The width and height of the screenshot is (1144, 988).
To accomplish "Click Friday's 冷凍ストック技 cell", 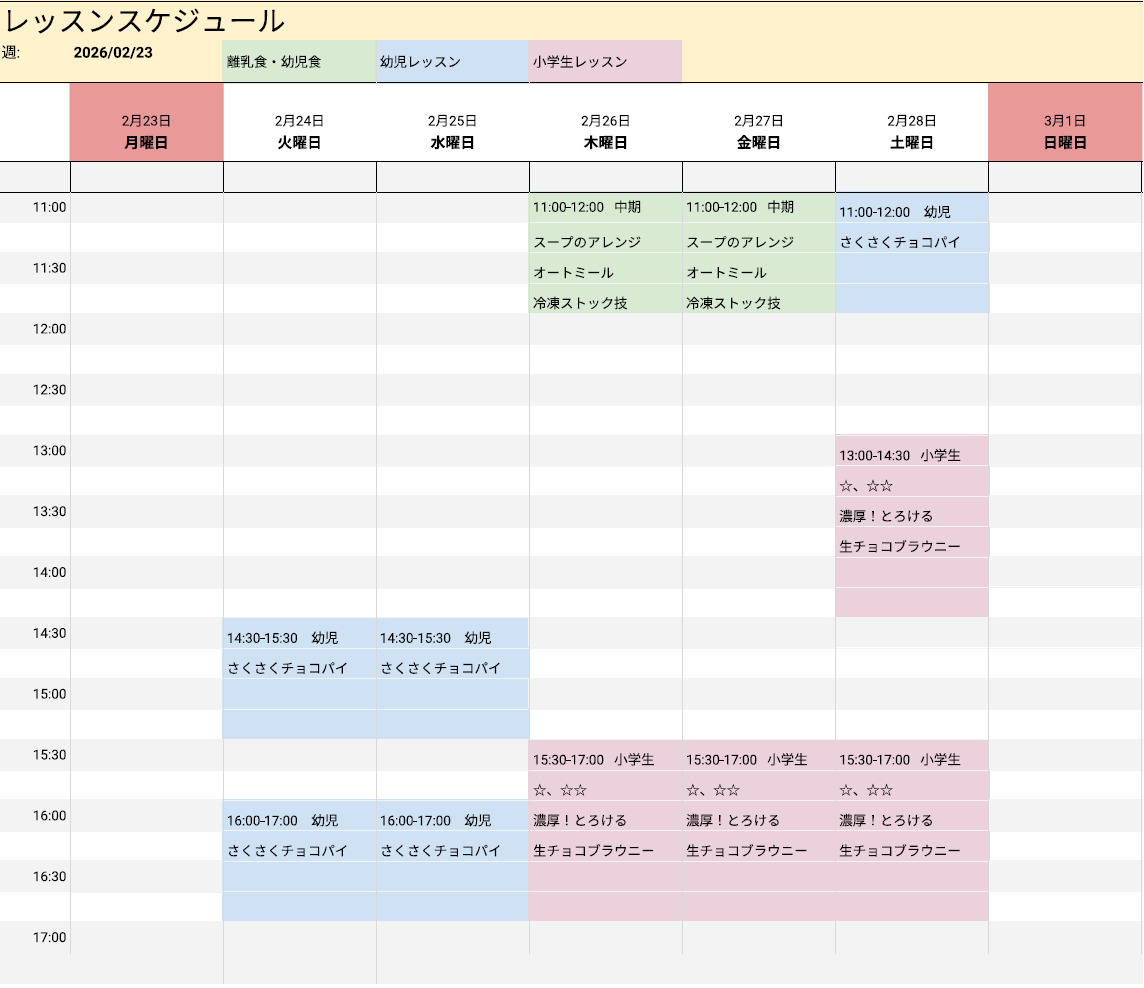I will 758,302.
